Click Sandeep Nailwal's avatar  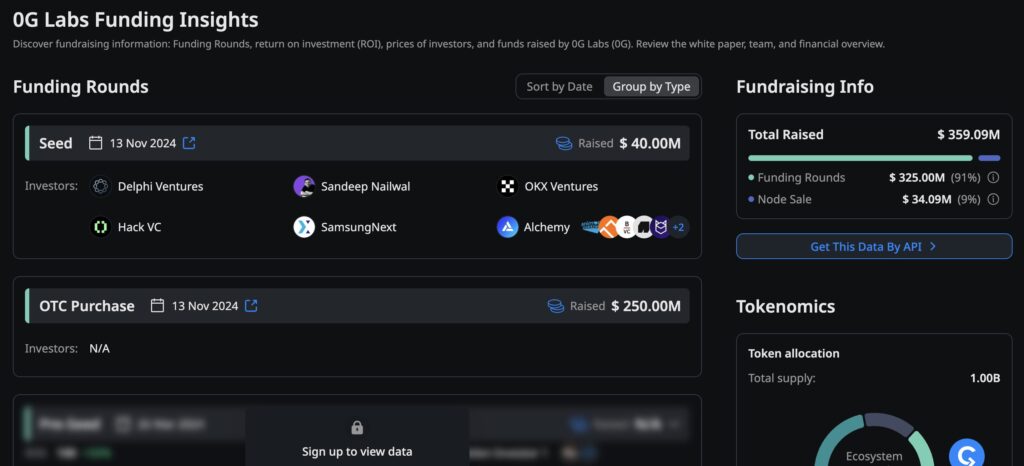(304, 187)
